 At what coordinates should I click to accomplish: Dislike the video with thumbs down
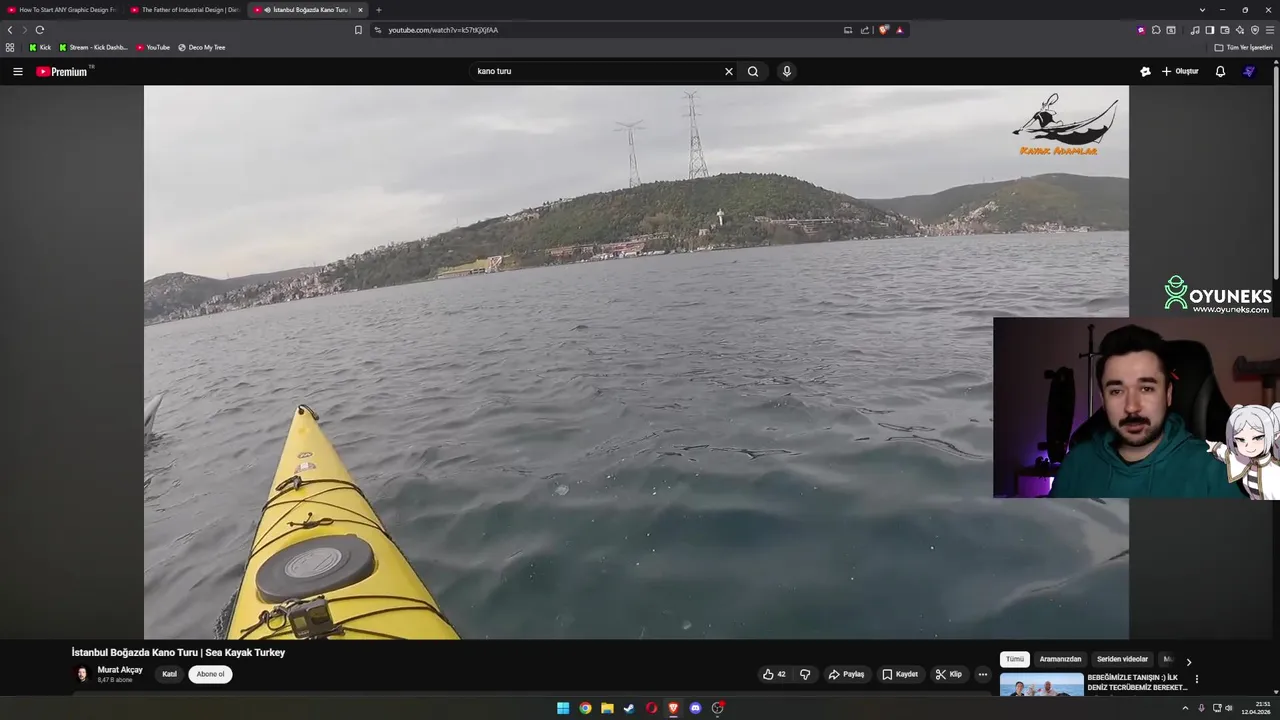805,674
